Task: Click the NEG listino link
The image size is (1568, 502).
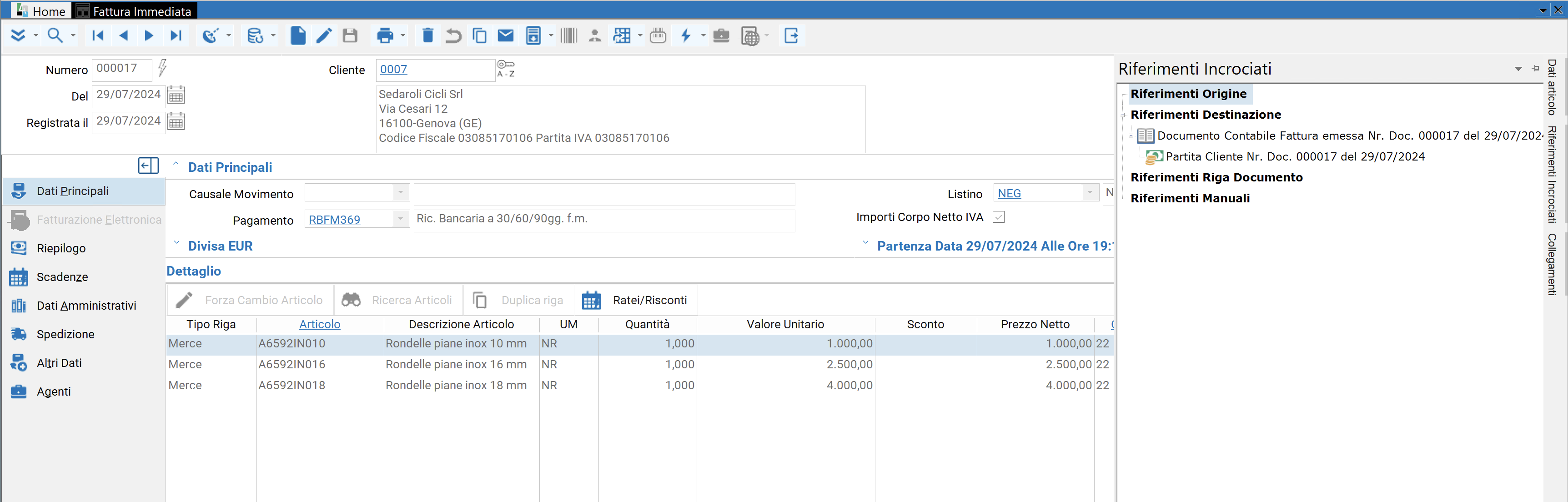Action: [x=1009, y=194]
